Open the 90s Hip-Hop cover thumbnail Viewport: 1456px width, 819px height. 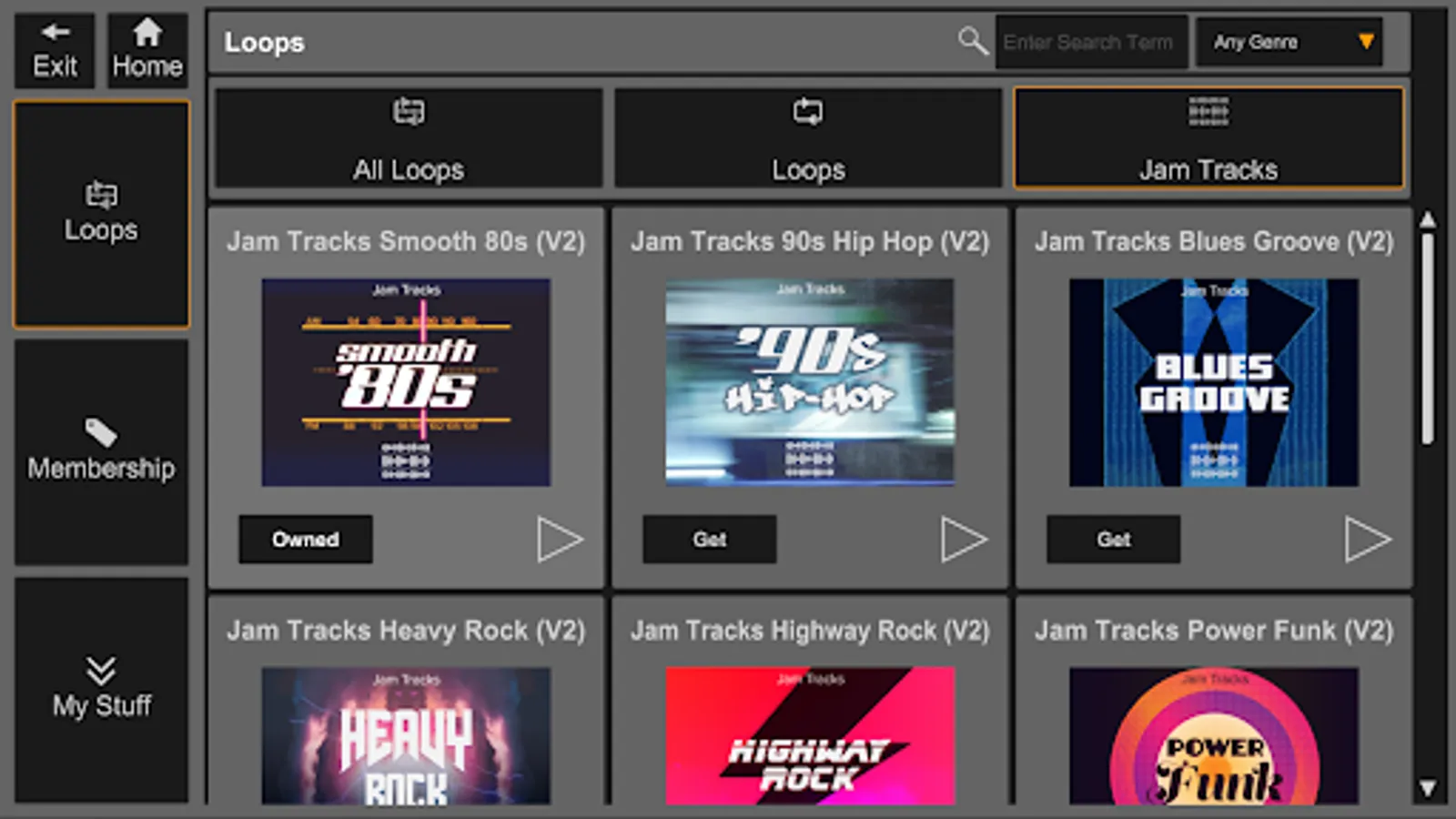(x=810, y=382)
